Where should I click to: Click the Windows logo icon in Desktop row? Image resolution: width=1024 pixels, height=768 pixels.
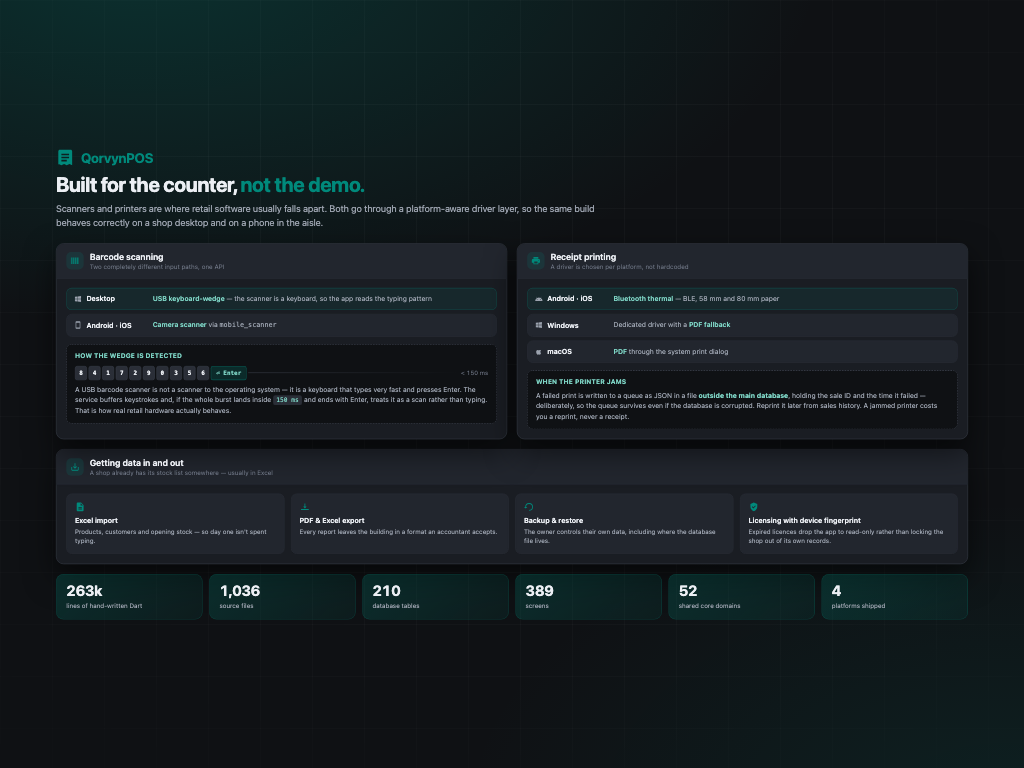[x=78, y=299]
